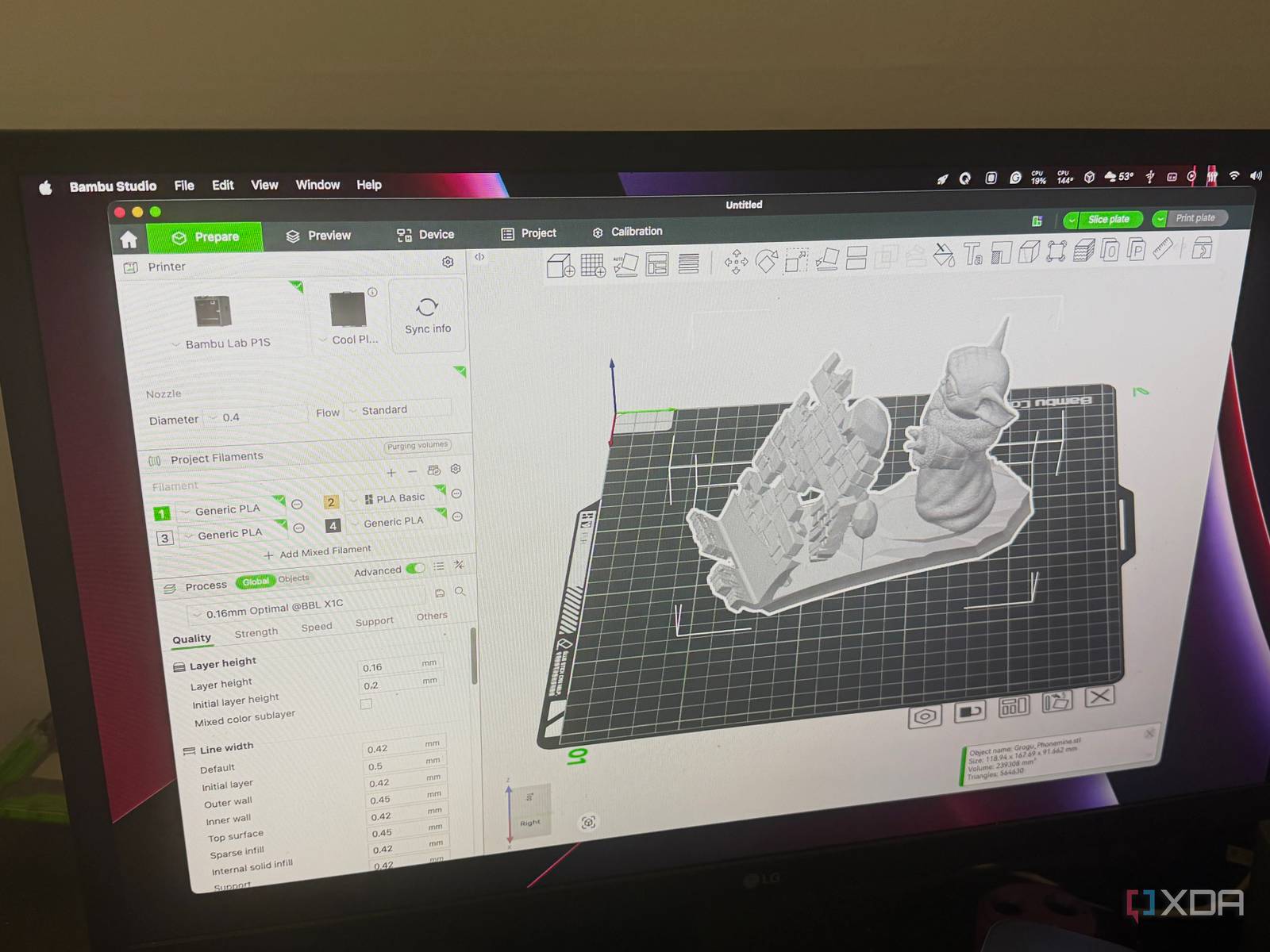Click filament 1 green color swatch
This screenshot has width=1270, height=952.
point(162,514)
